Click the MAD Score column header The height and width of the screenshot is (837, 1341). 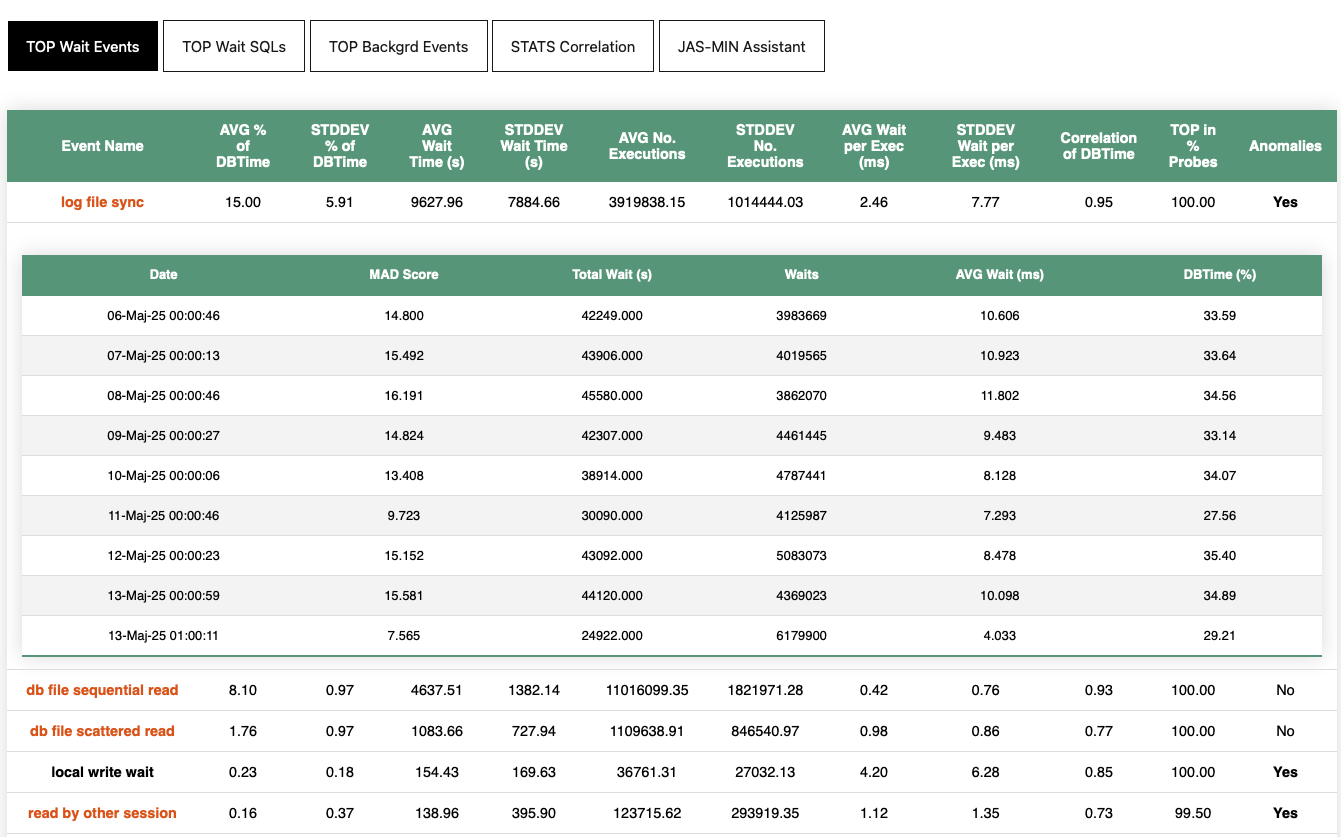[x=404, y=274]
